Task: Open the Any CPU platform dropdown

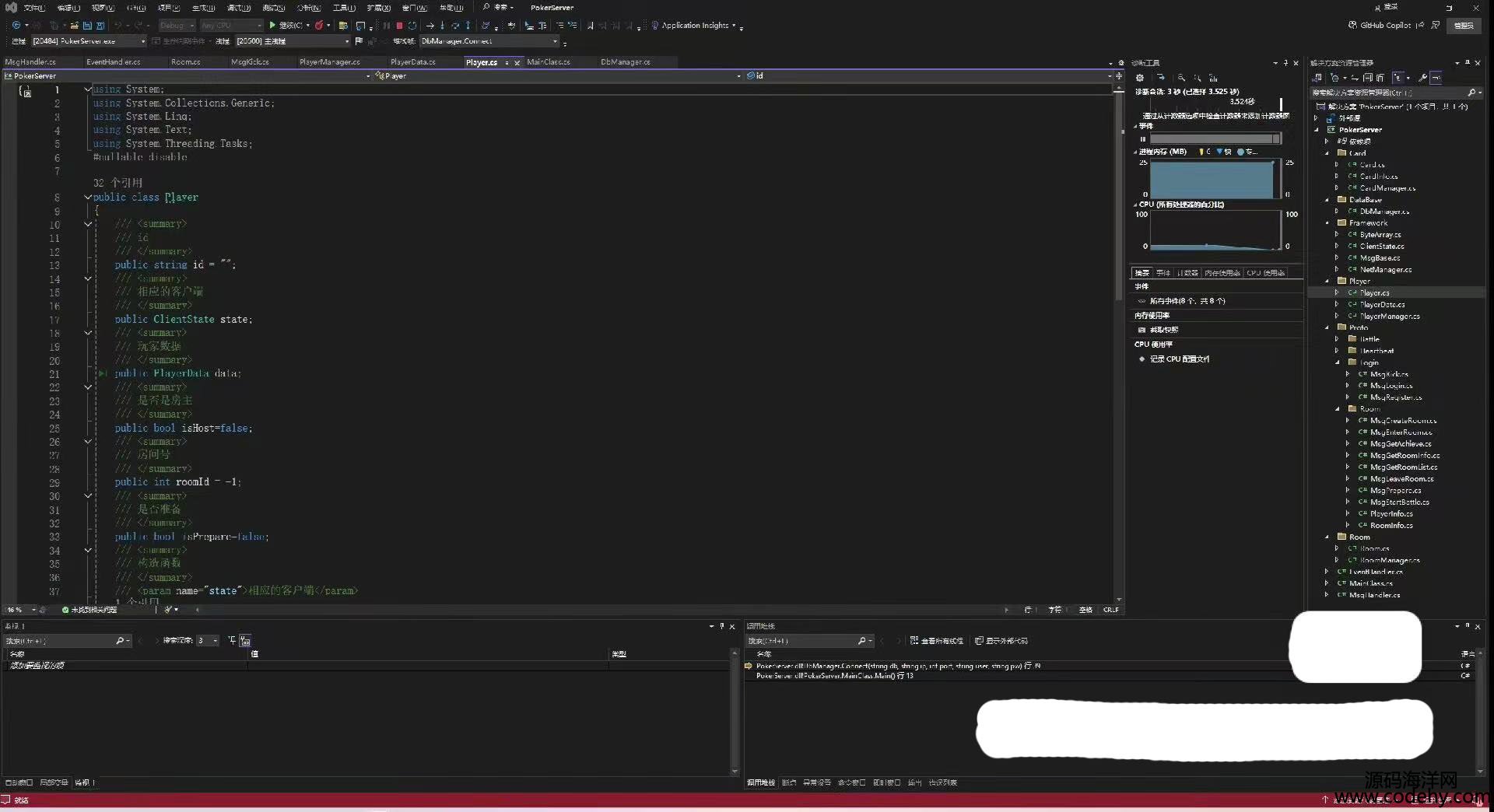Action: 232,25
